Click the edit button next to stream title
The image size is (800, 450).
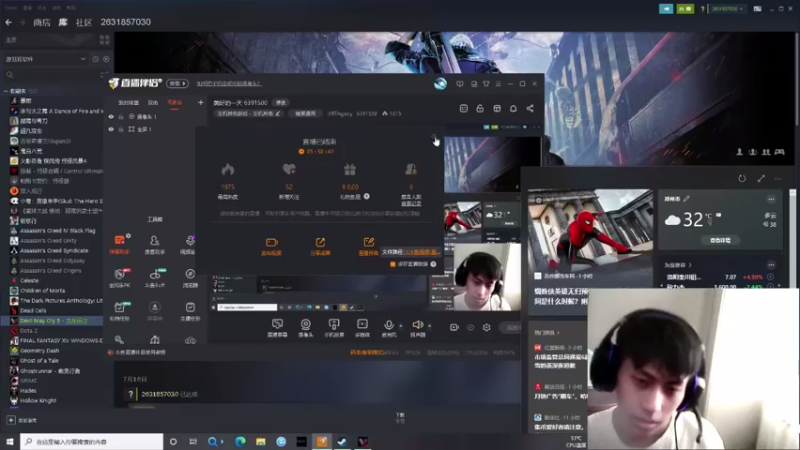281,103
